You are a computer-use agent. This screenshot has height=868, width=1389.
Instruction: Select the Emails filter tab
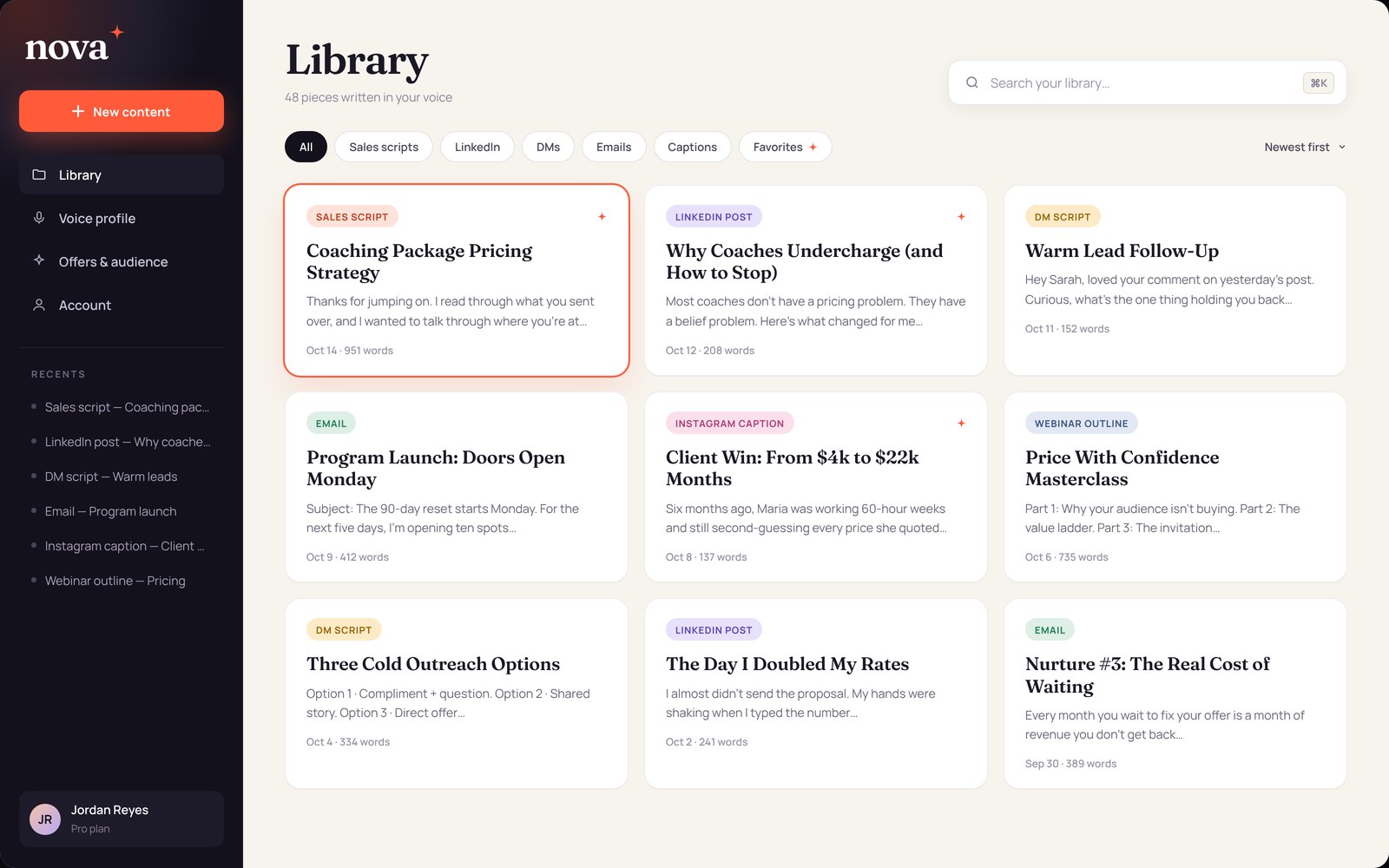tap(614, 147)
